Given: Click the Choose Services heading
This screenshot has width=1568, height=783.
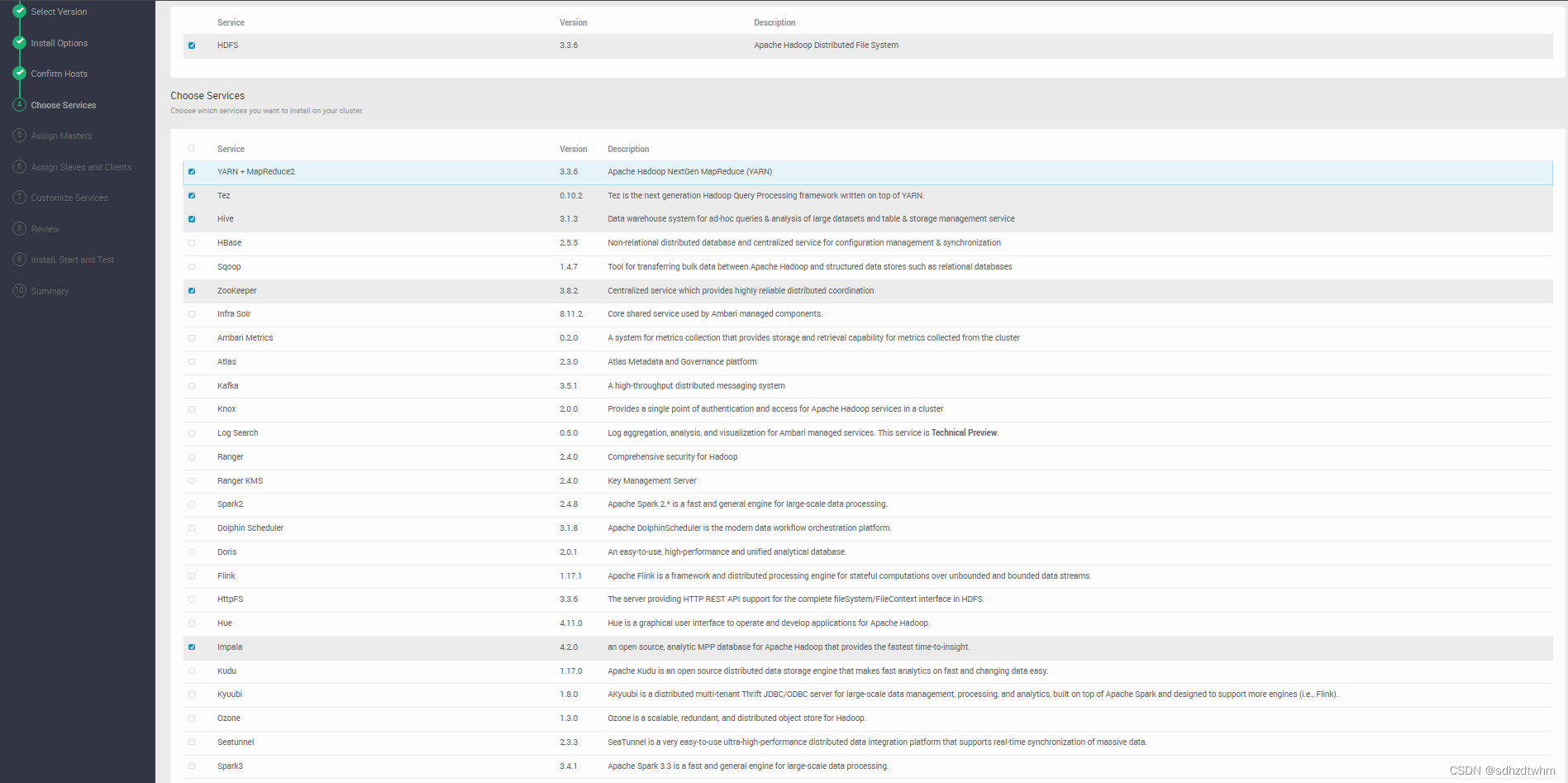Looking at the screenshot, I should point(207,96).
